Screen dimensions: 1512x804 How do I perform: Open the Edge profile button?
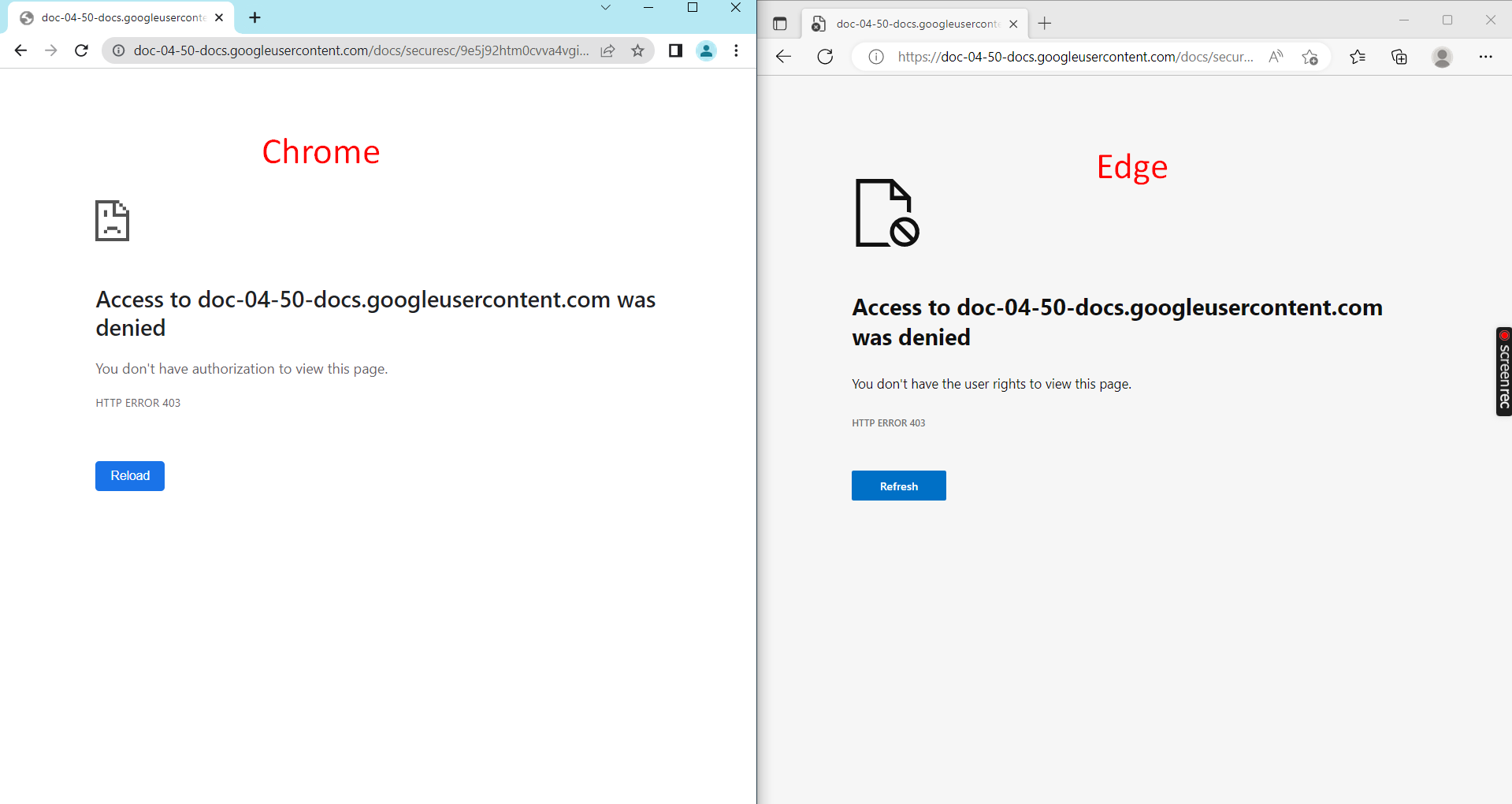1442,56
